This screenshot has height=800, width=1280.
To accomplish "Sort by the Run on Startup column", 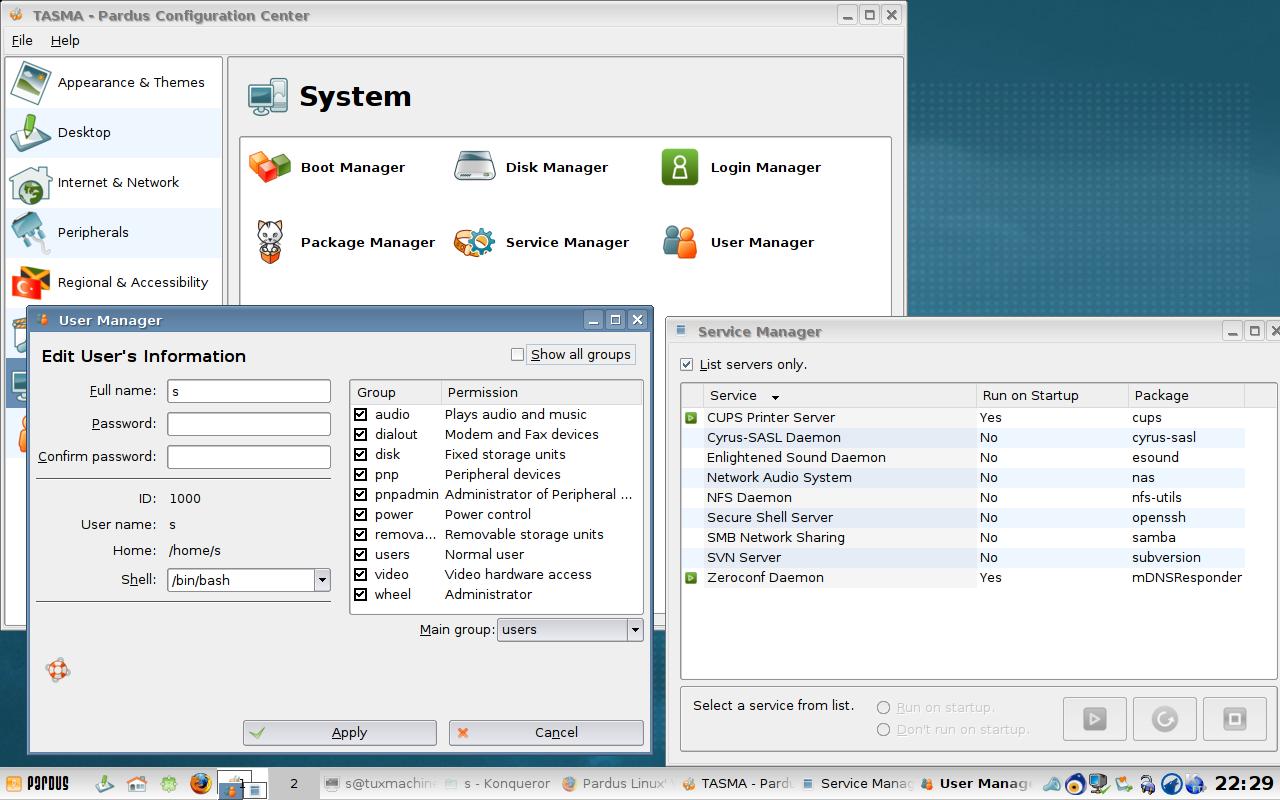I will [1052, 396].
